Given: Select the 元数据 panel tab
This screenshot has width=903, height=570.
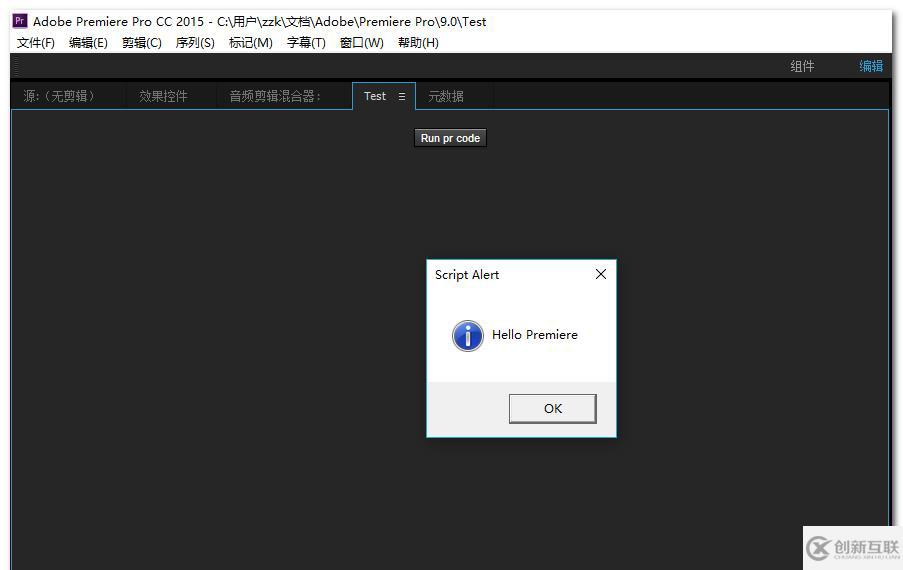Looking at the screenshot, I should [x=446, y=96].
